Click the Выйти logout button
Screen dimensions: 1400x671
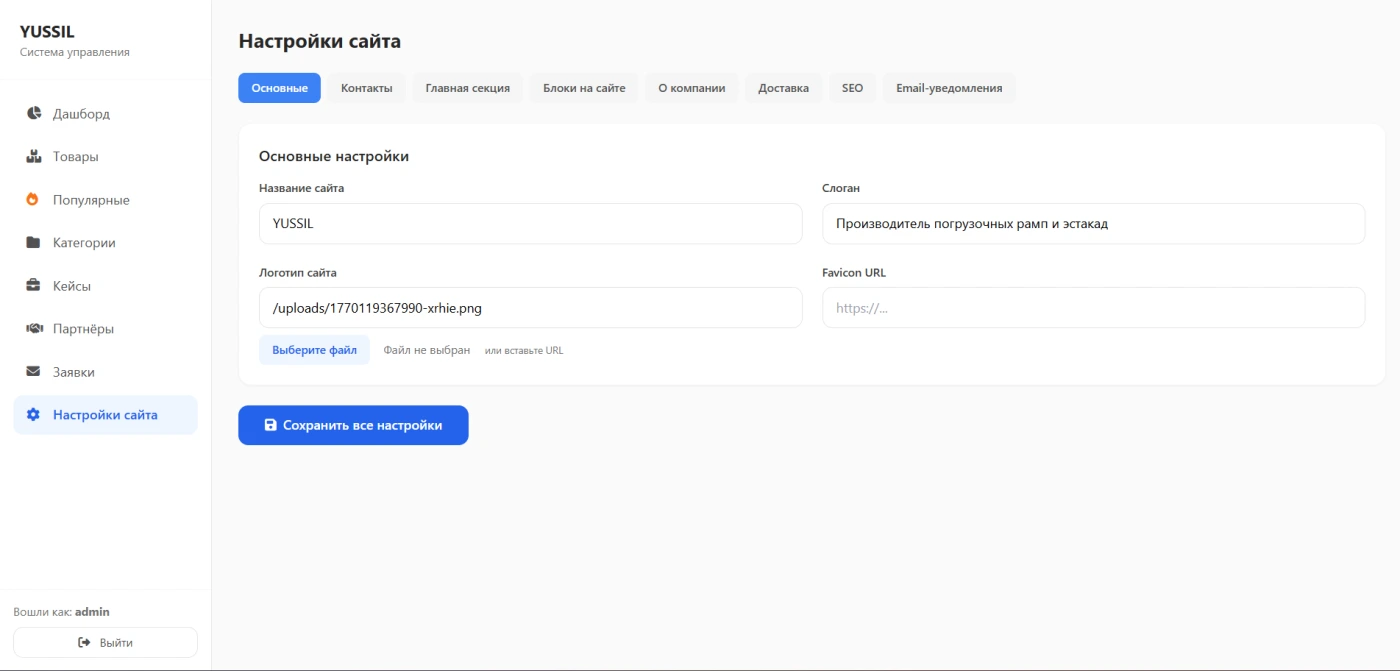click(105, 642)
